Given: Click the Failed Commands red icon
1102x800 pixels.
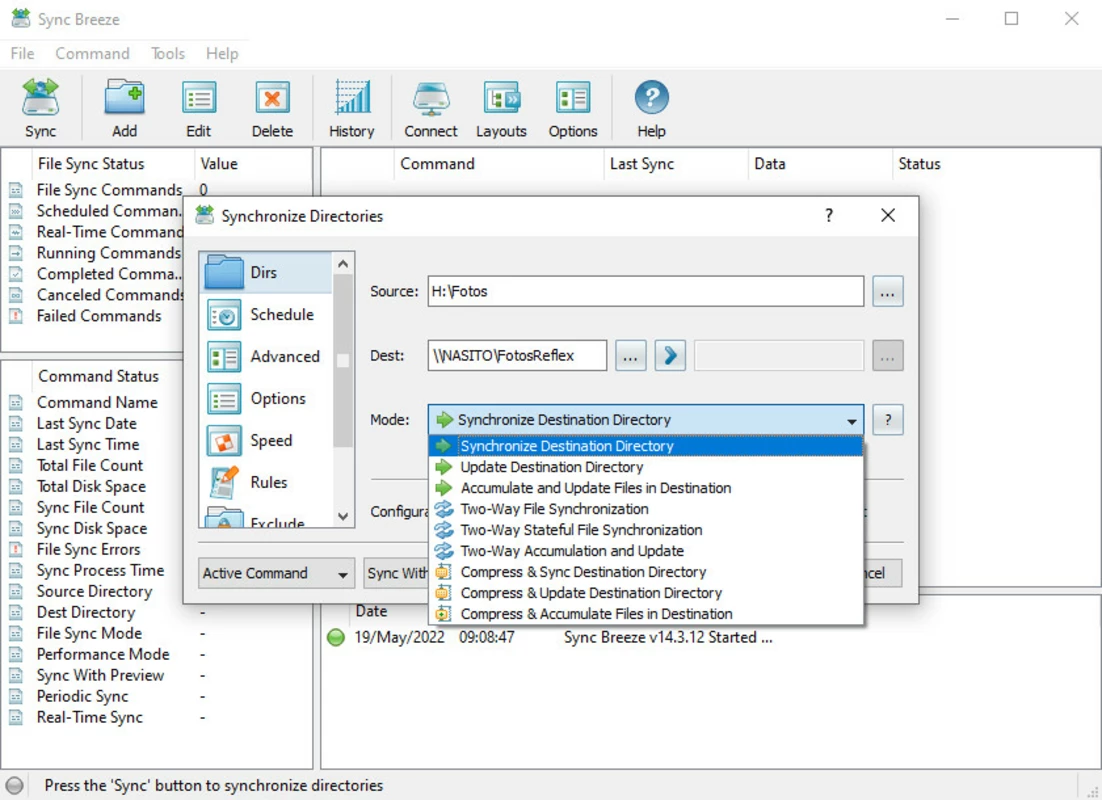Looking at the screenshot, I should 15,316.
